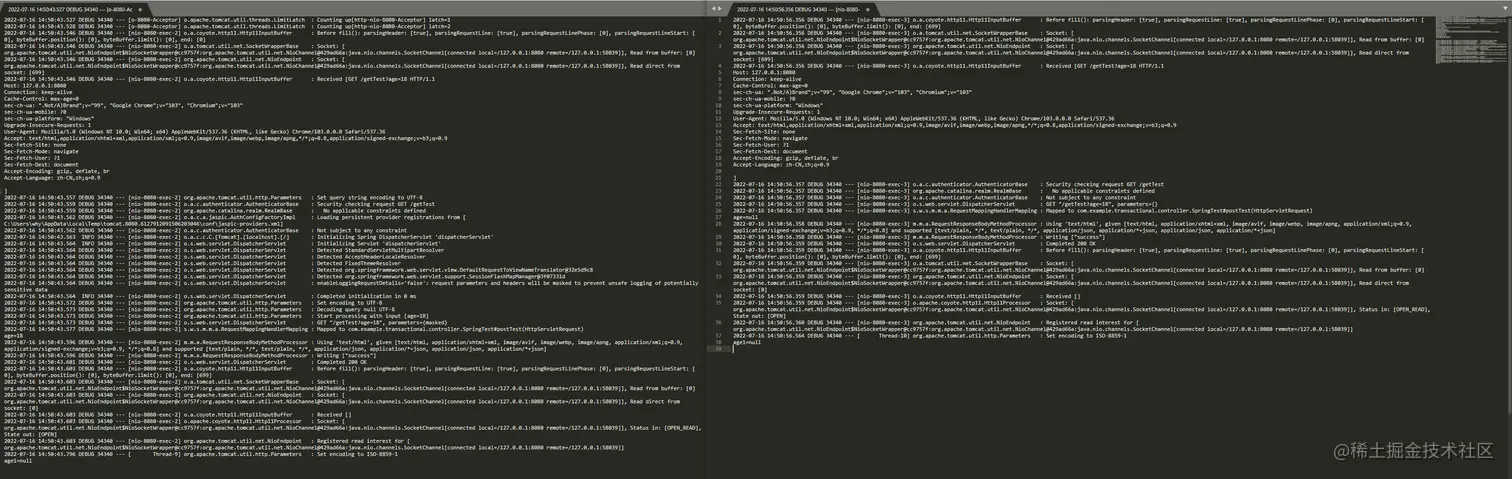Click the minimap in the right pane
Viewport: 1512px width, 479px height.
pyautogui.click(x=1471, y=40)
